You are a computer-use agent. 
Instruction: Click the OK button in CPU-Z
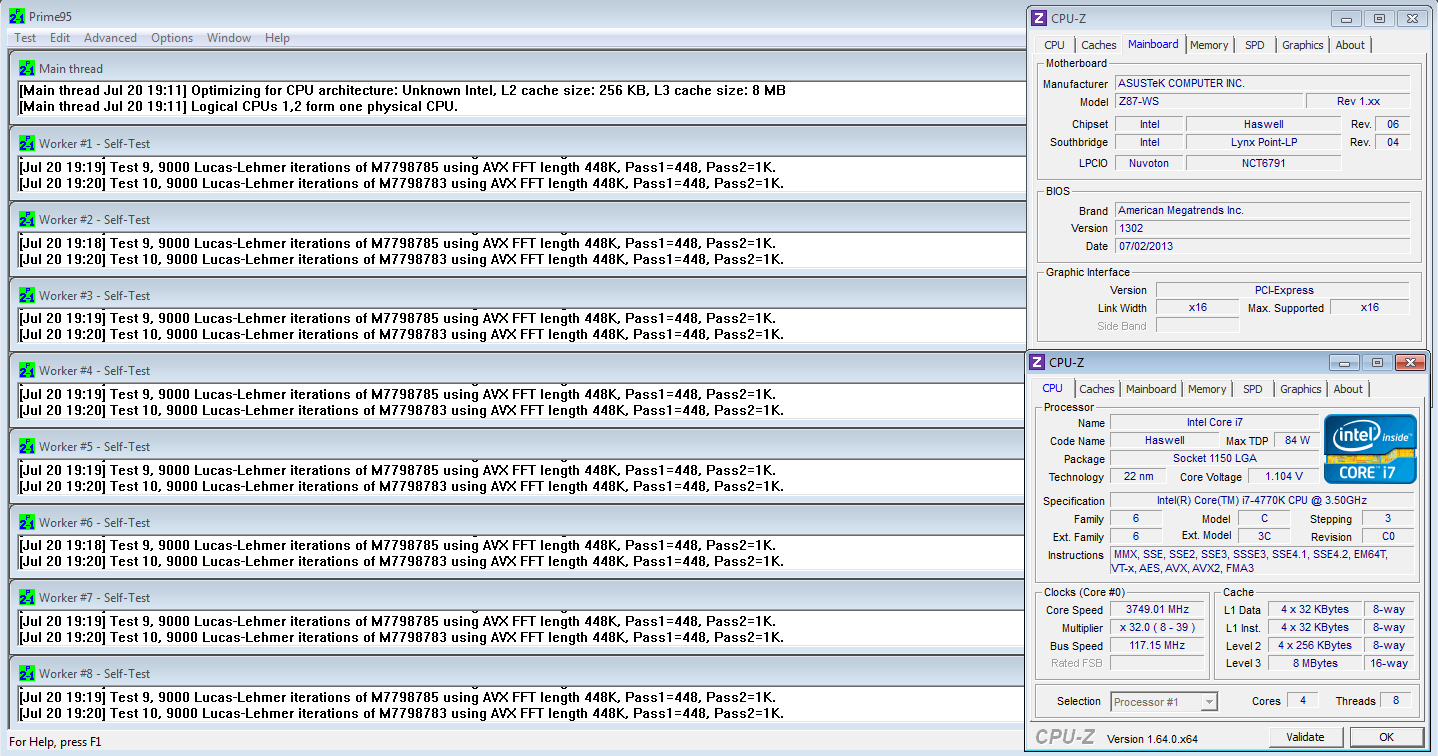click(1386, 737)
